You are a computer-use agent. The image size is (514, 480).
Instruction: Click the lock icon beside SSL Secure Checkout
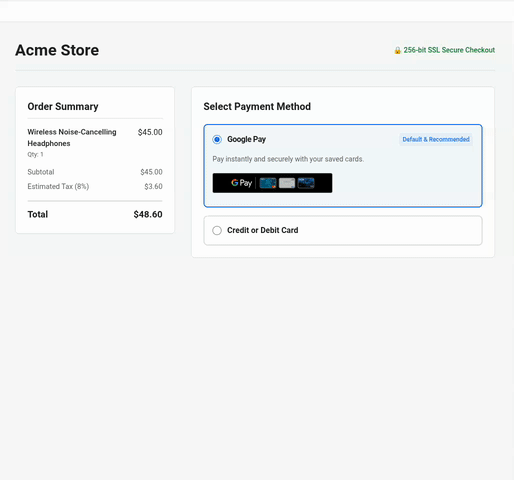[x=397, y=50]
